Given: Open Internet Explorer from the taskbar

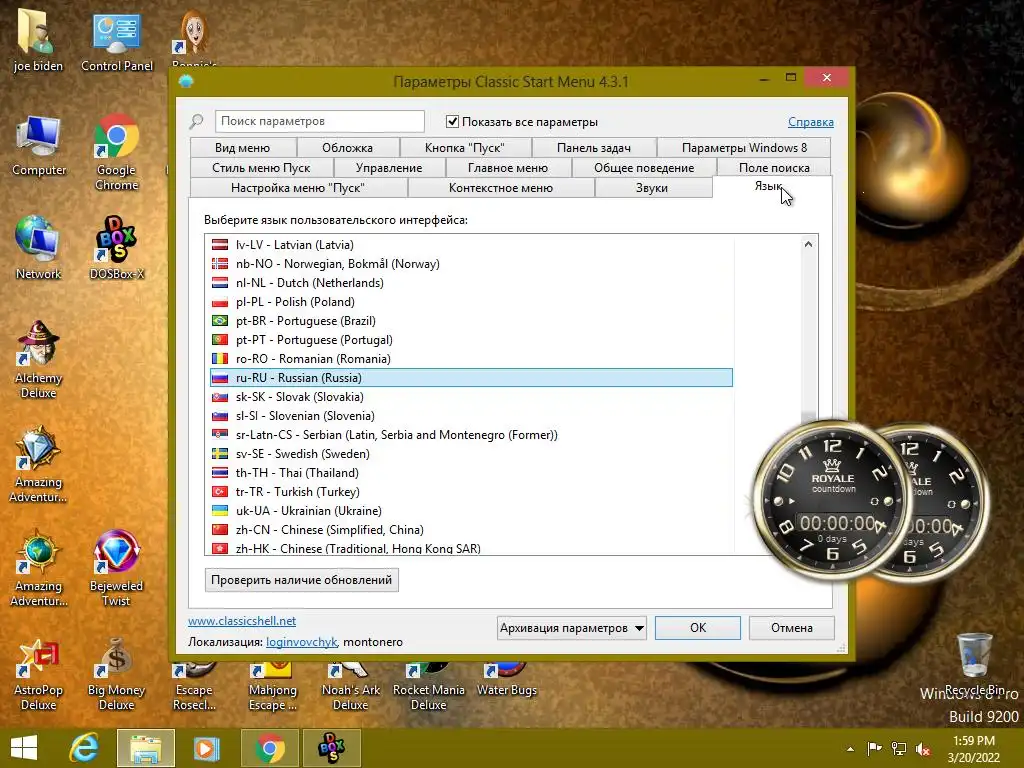Looking at the screenshot, I should [x=85, y=748].
